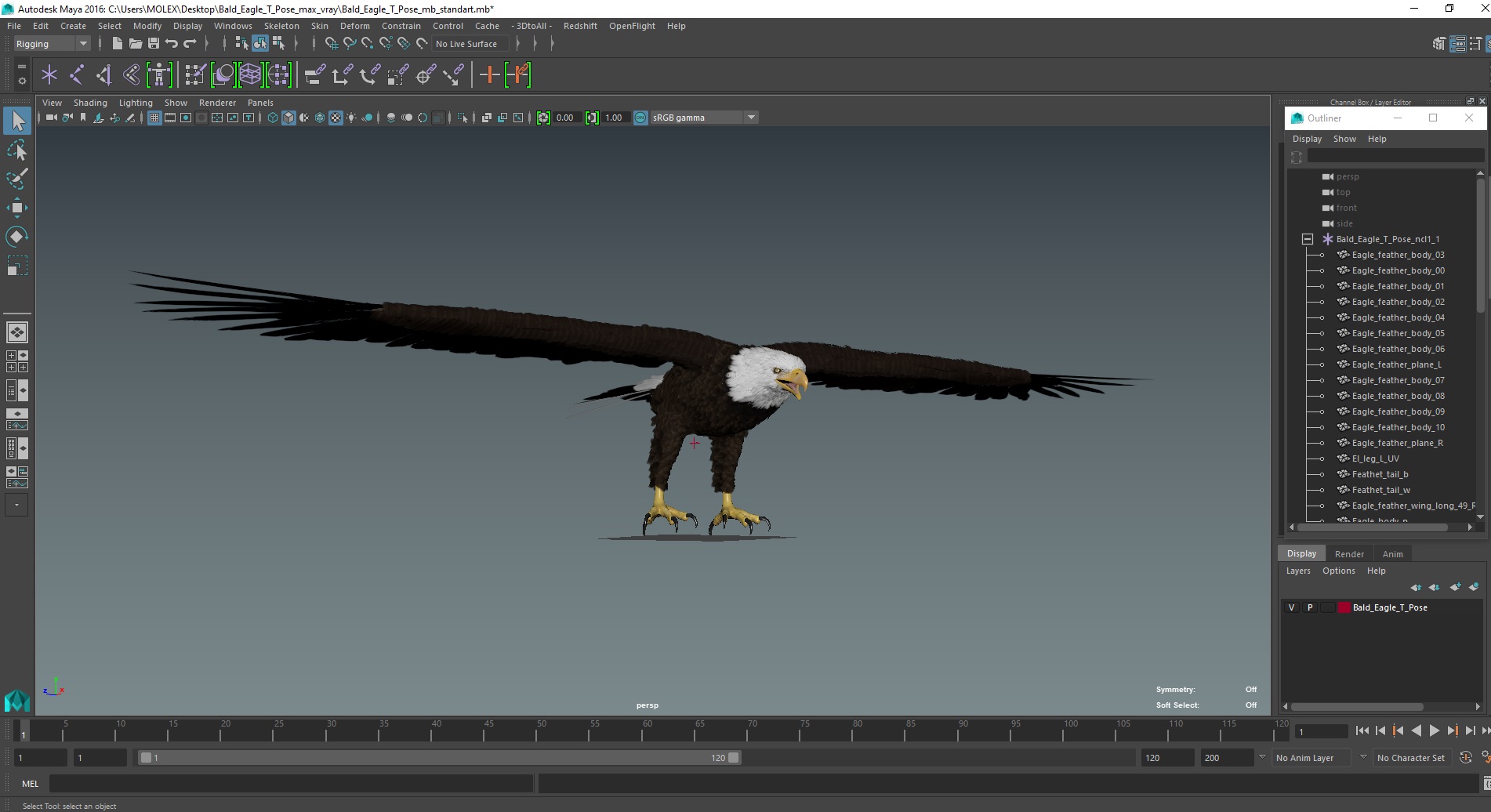Open the Skeleton menu
Viewport: 1491px width, 812px height.
[x=281, y=26]
